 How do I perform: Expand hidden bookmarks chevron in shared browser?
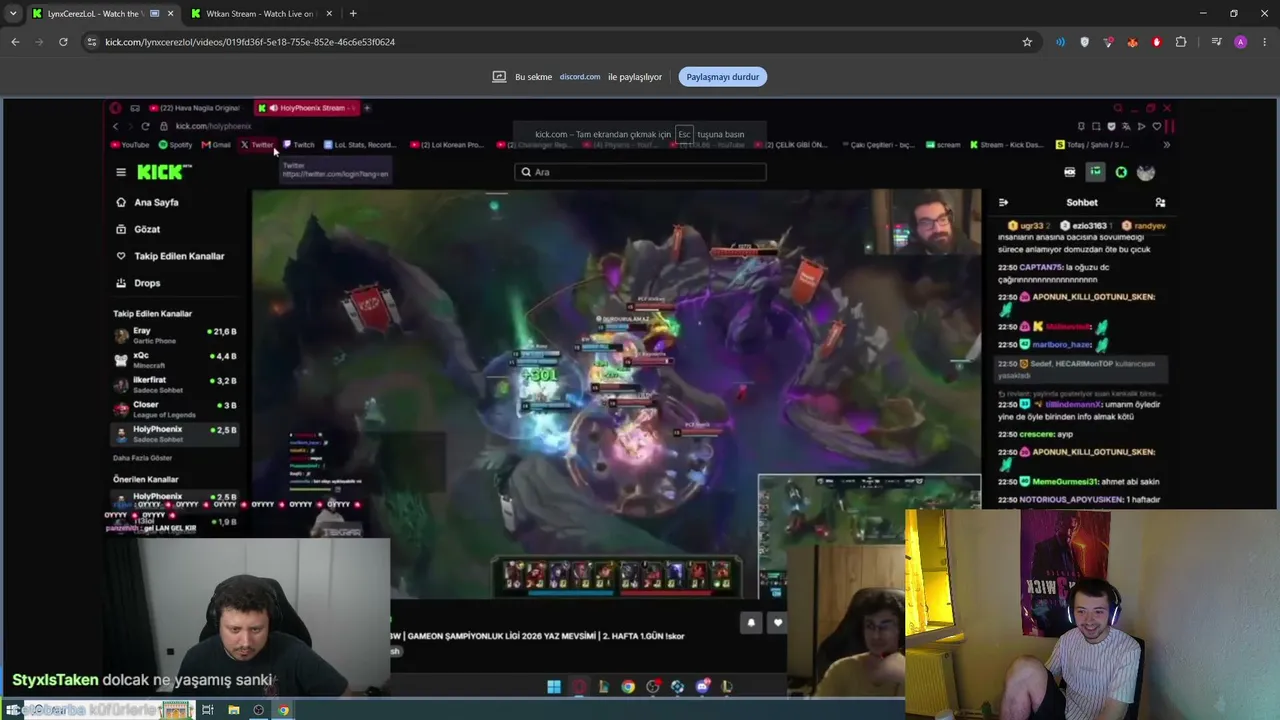(x=1166, y=145)
